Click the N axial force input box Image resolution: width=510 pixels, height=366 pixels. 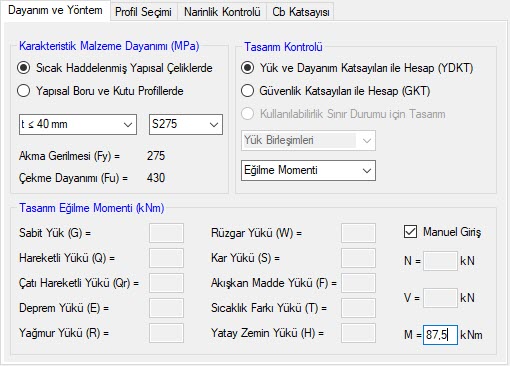point(440,261)
